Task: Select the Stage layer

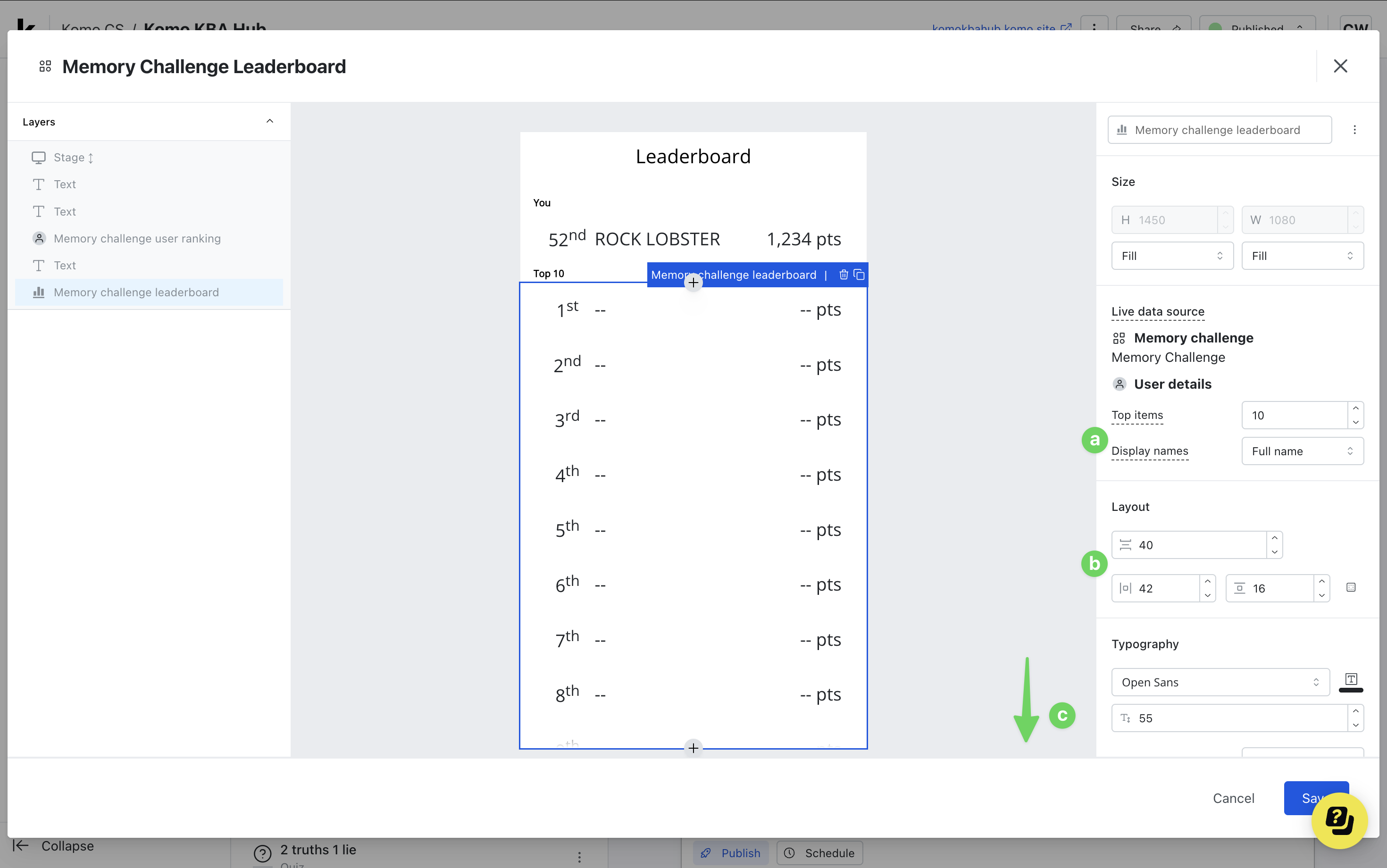Action: click(69, 157)
